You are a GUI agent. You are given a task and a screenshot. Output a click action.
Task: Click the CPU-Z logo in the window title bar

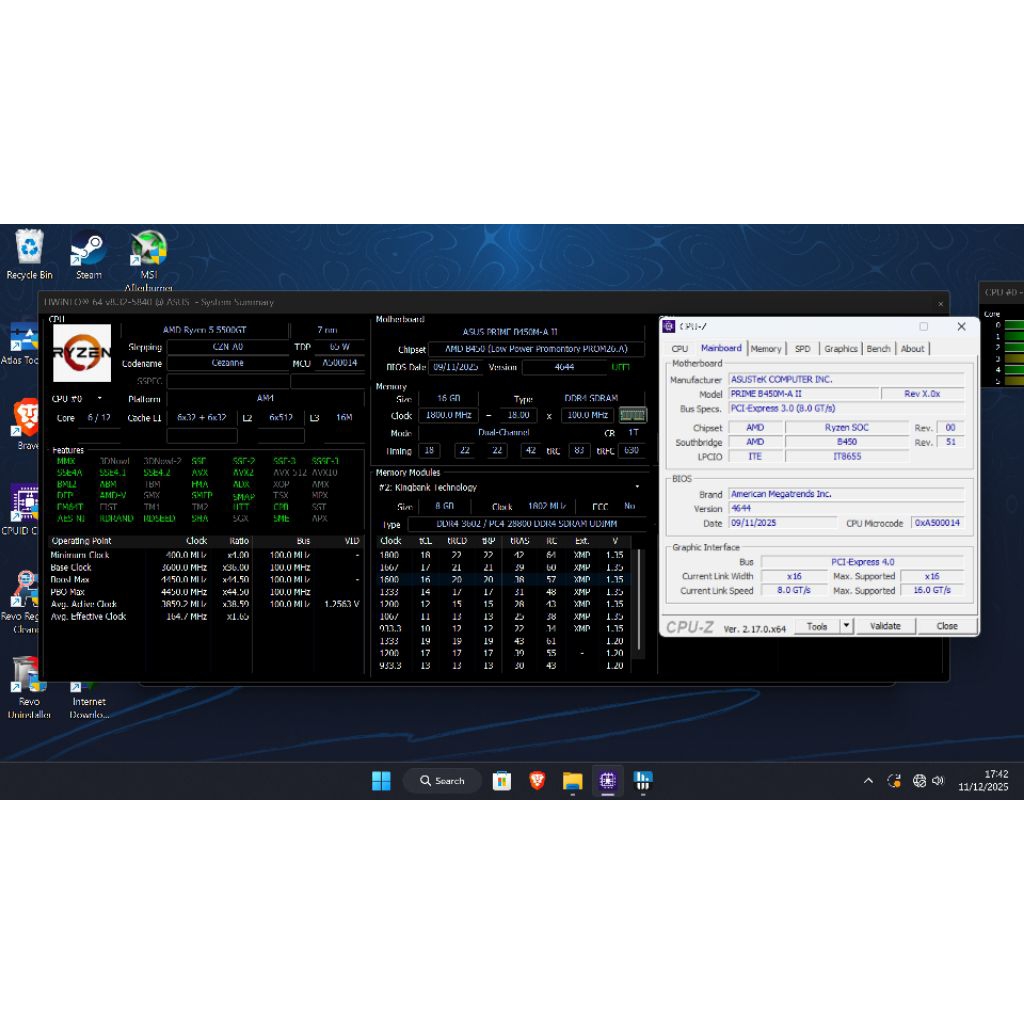coord(669,327)
